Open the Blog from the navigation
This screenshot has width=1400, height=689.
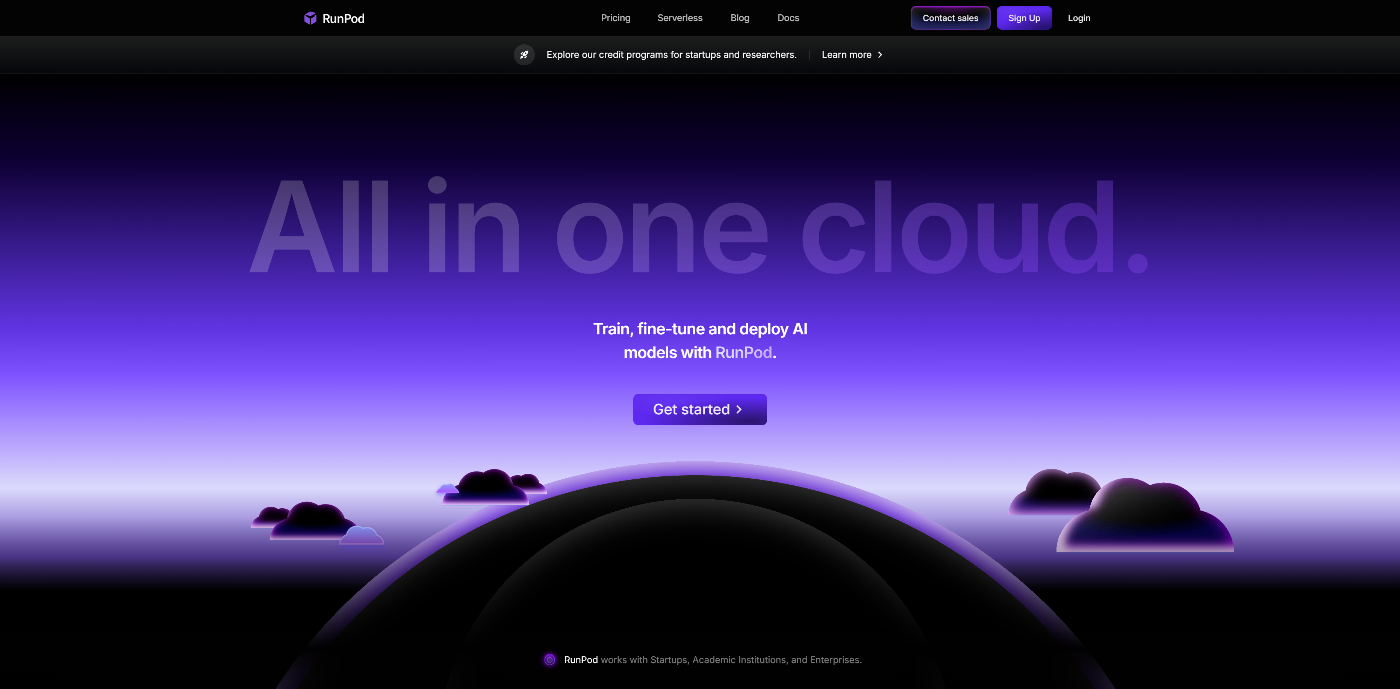click(740, 18)
